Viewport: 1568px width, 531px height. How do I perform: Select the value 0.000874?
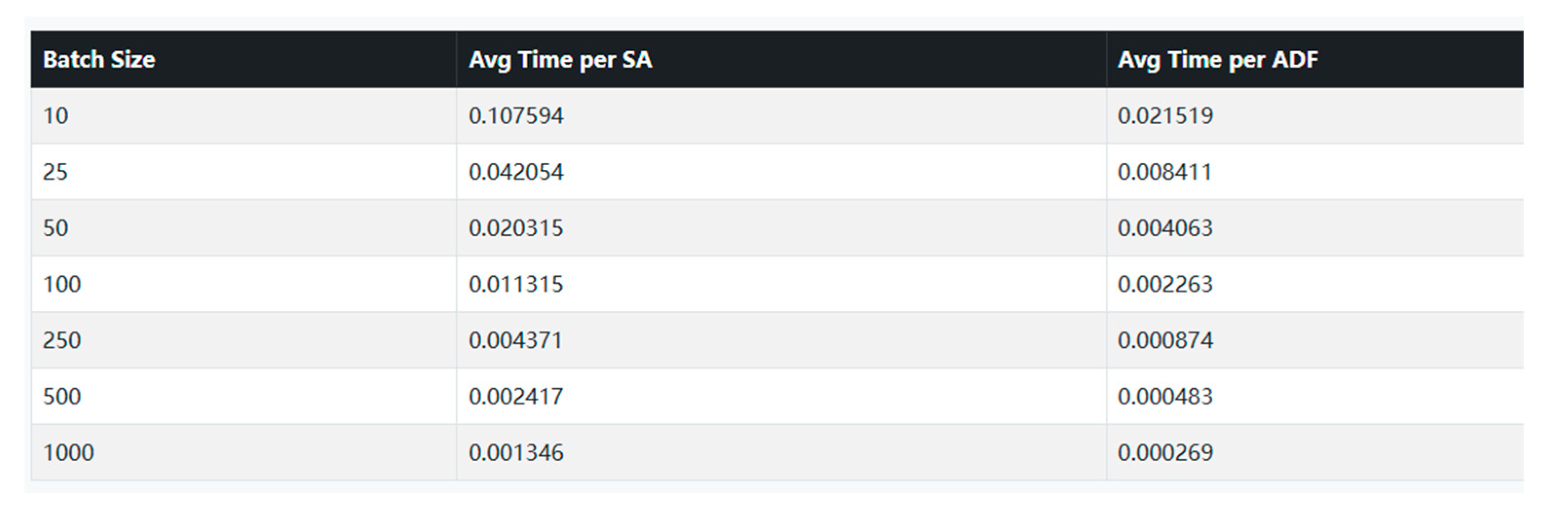coord(1165,340)
